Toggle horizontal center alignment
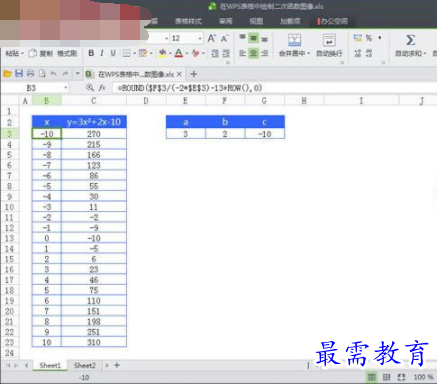 253,53
